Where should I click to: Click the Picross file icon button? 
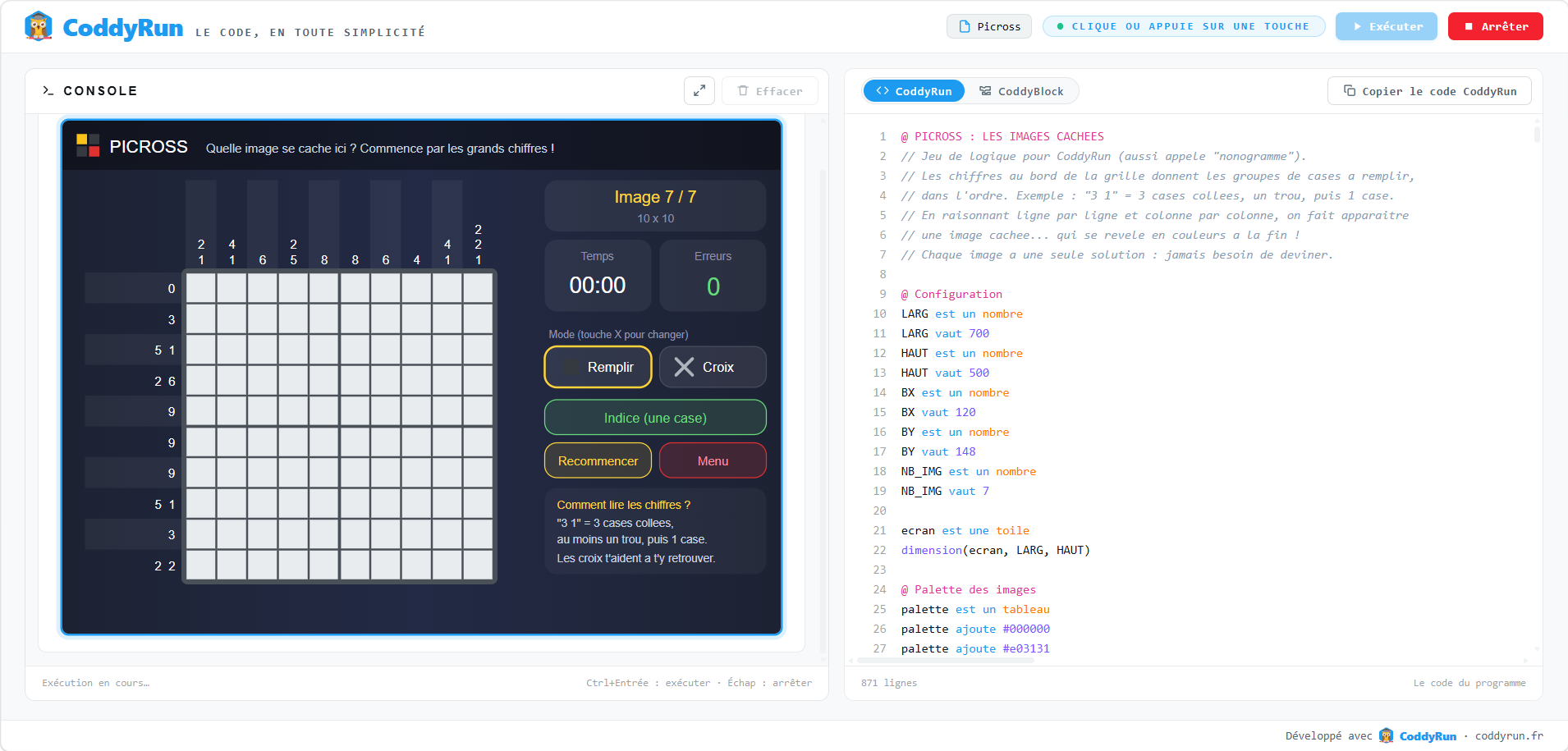click(989, 26)
